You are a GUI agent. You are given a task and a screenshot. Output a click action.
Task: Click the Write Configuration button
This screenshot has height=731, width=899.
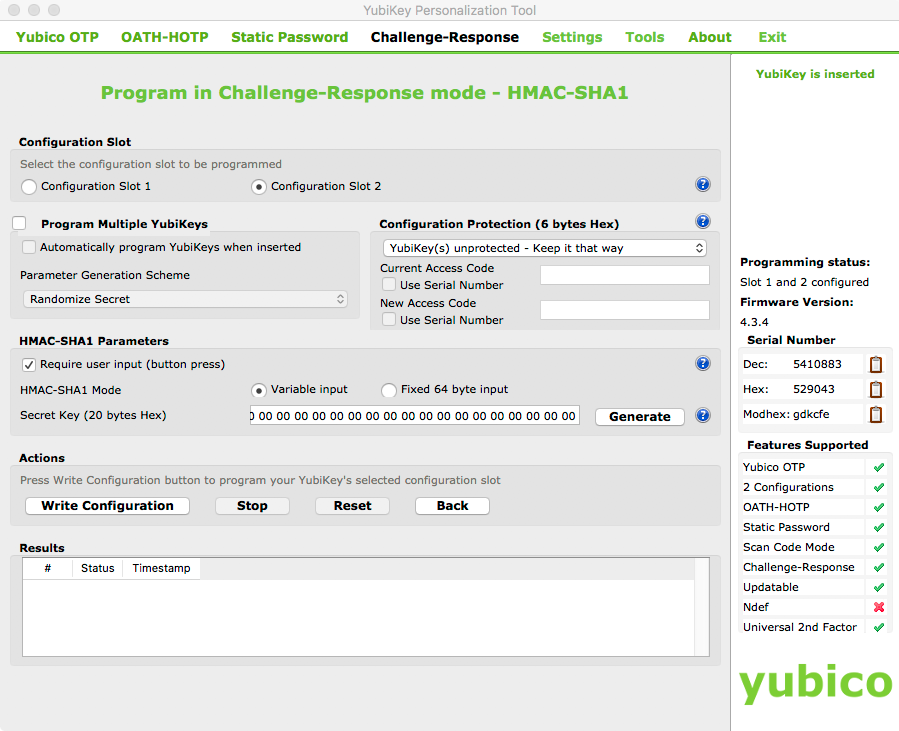coord(107,506)
